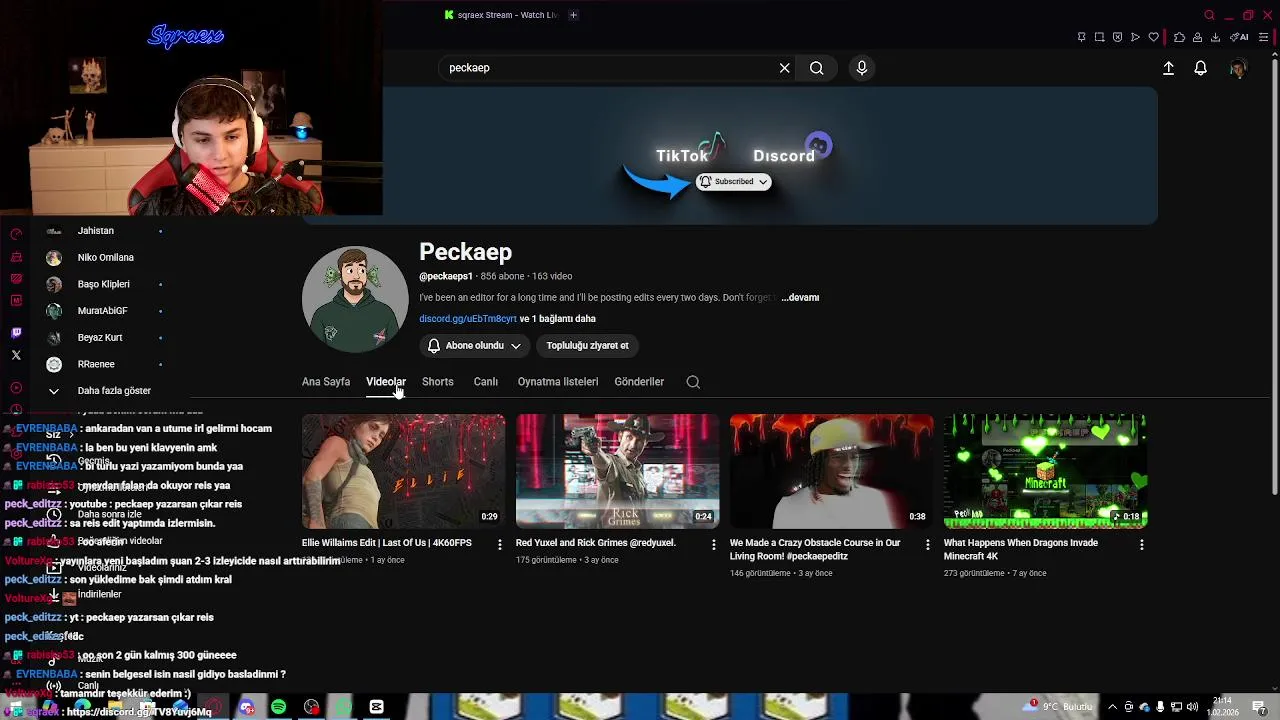Click the search magnifier button

click(x=817, y=68)
